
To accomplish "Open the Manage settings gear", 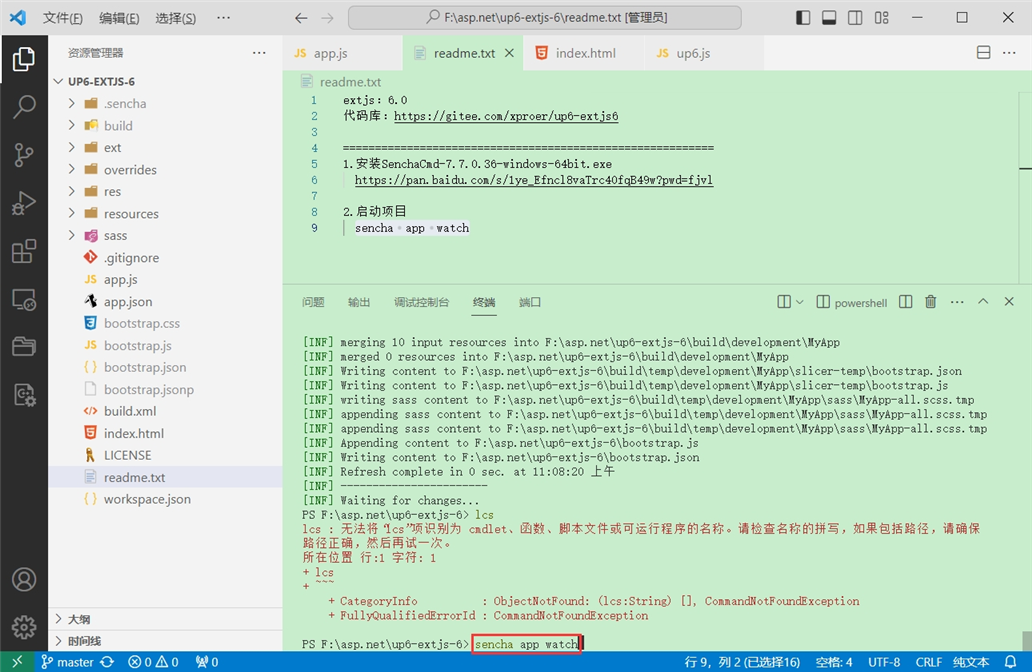I will 24,627.
